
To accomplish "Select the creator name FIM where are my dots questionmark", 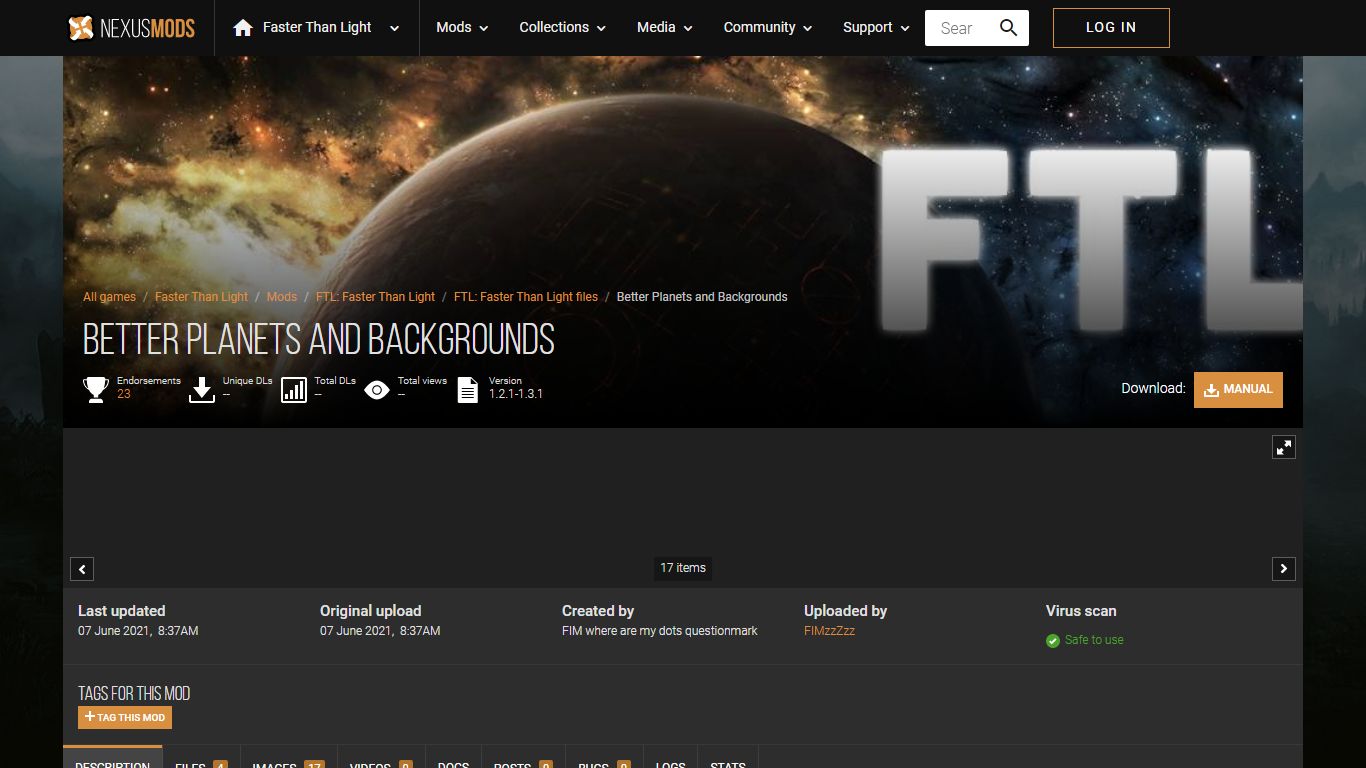I will tap(660, 631).
